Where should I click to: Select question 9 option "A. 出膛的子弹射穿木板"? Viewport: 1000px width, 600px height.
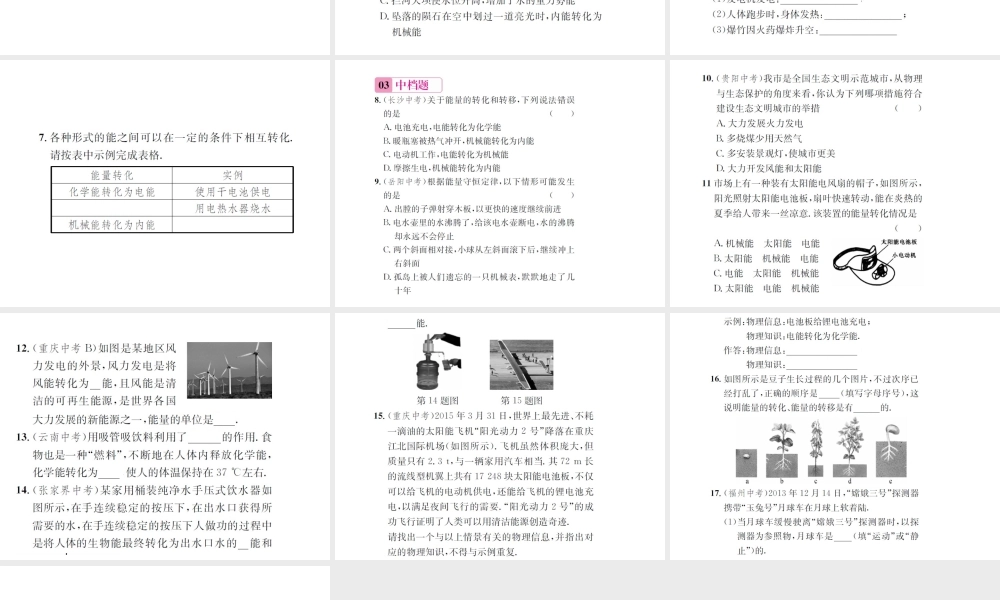(x=472, y=209)
